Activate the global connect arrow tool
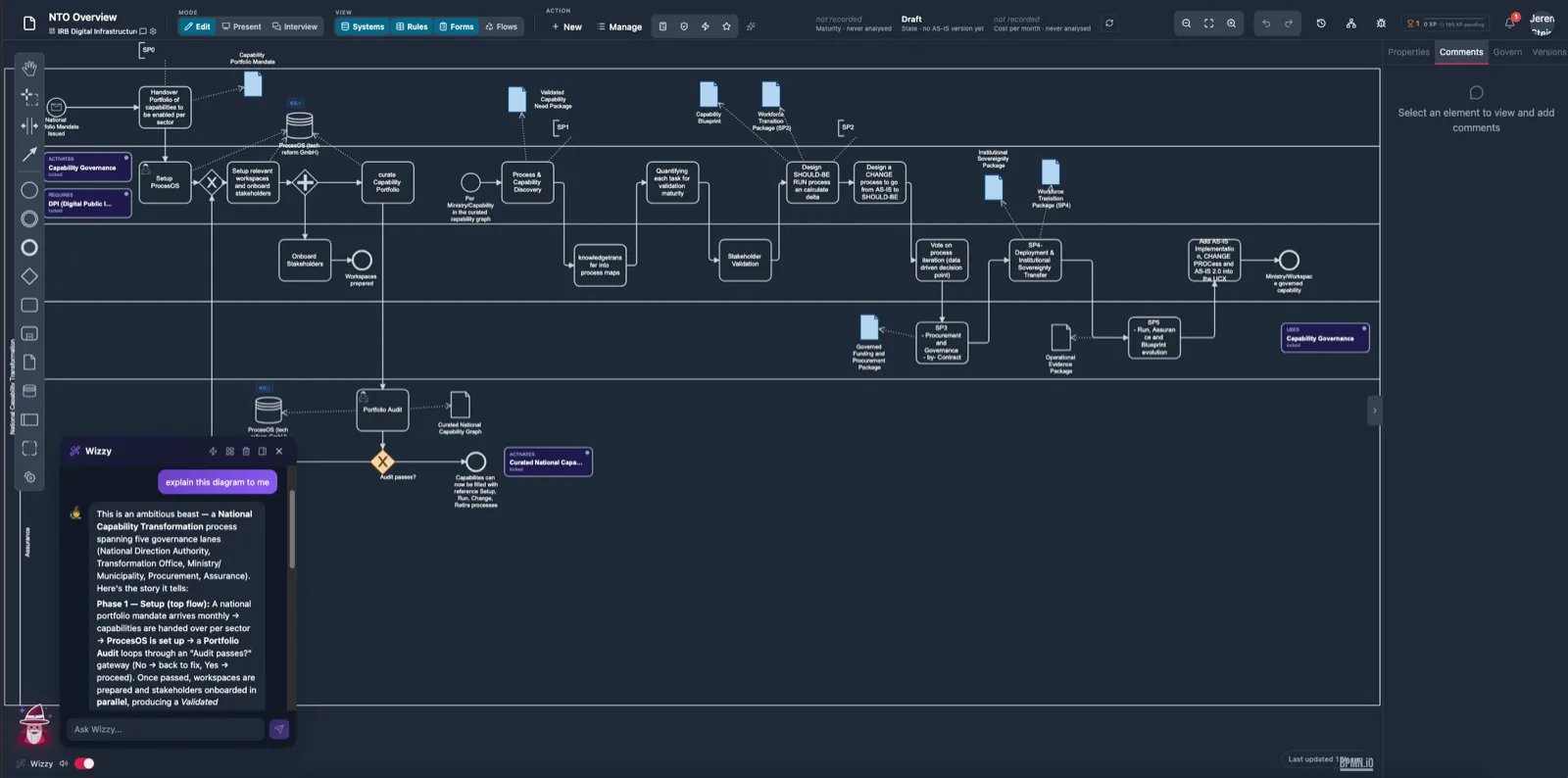1568x778 pixels. coord(29,154)
